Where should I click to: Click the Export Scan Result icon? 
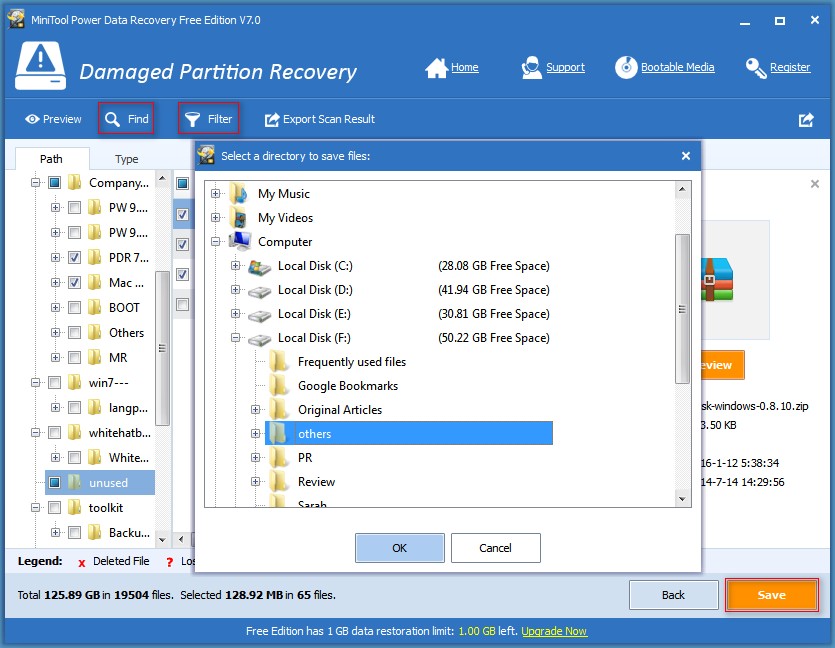tap(272, 120)
